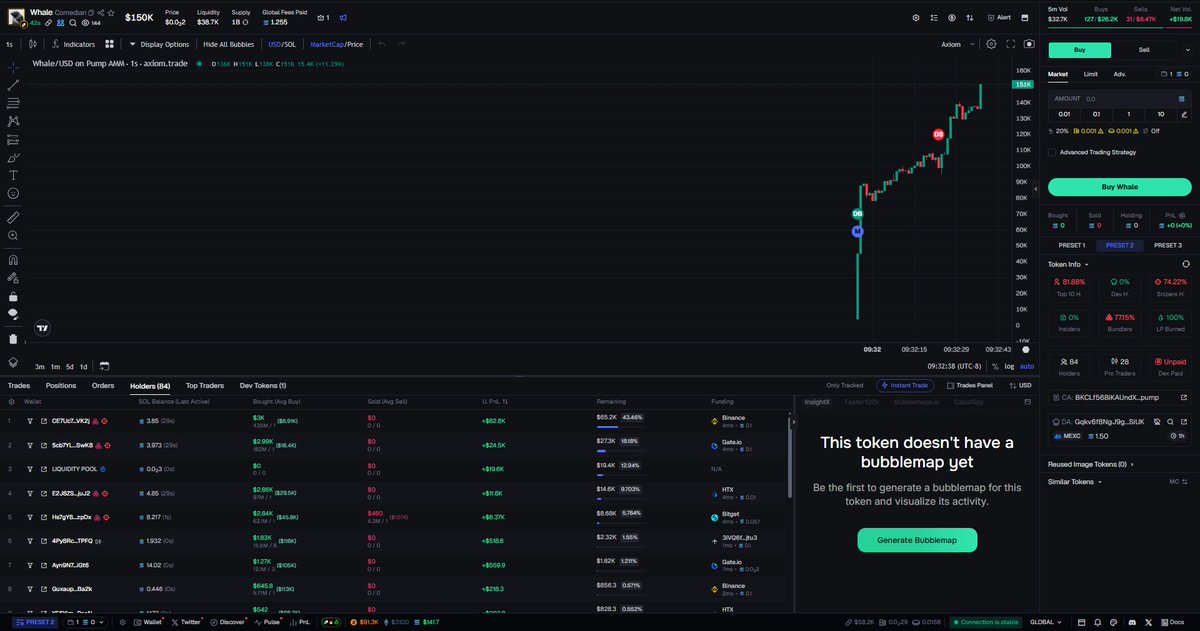The width and height of the screenshot is (1200, 631).
Task: Toggle auto scale on chart
Action: click(1026, 366)
